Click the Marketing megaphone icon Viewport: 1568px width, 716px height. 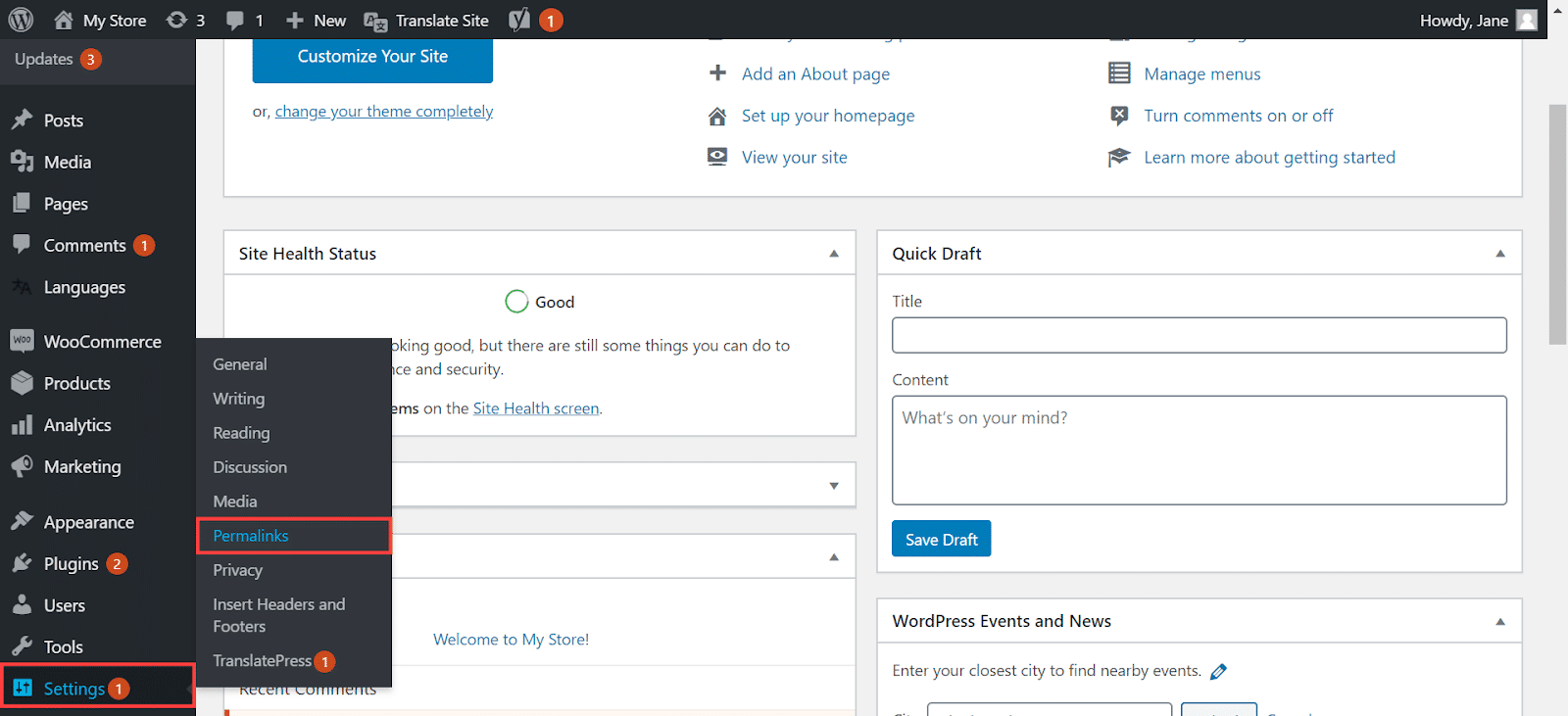[22, 466]
